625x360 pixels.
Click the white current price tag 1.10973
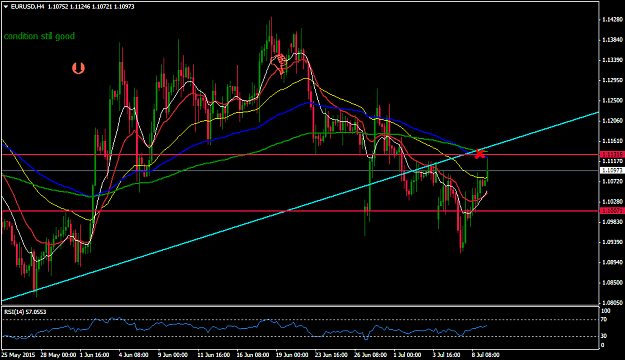coord(611,170)
